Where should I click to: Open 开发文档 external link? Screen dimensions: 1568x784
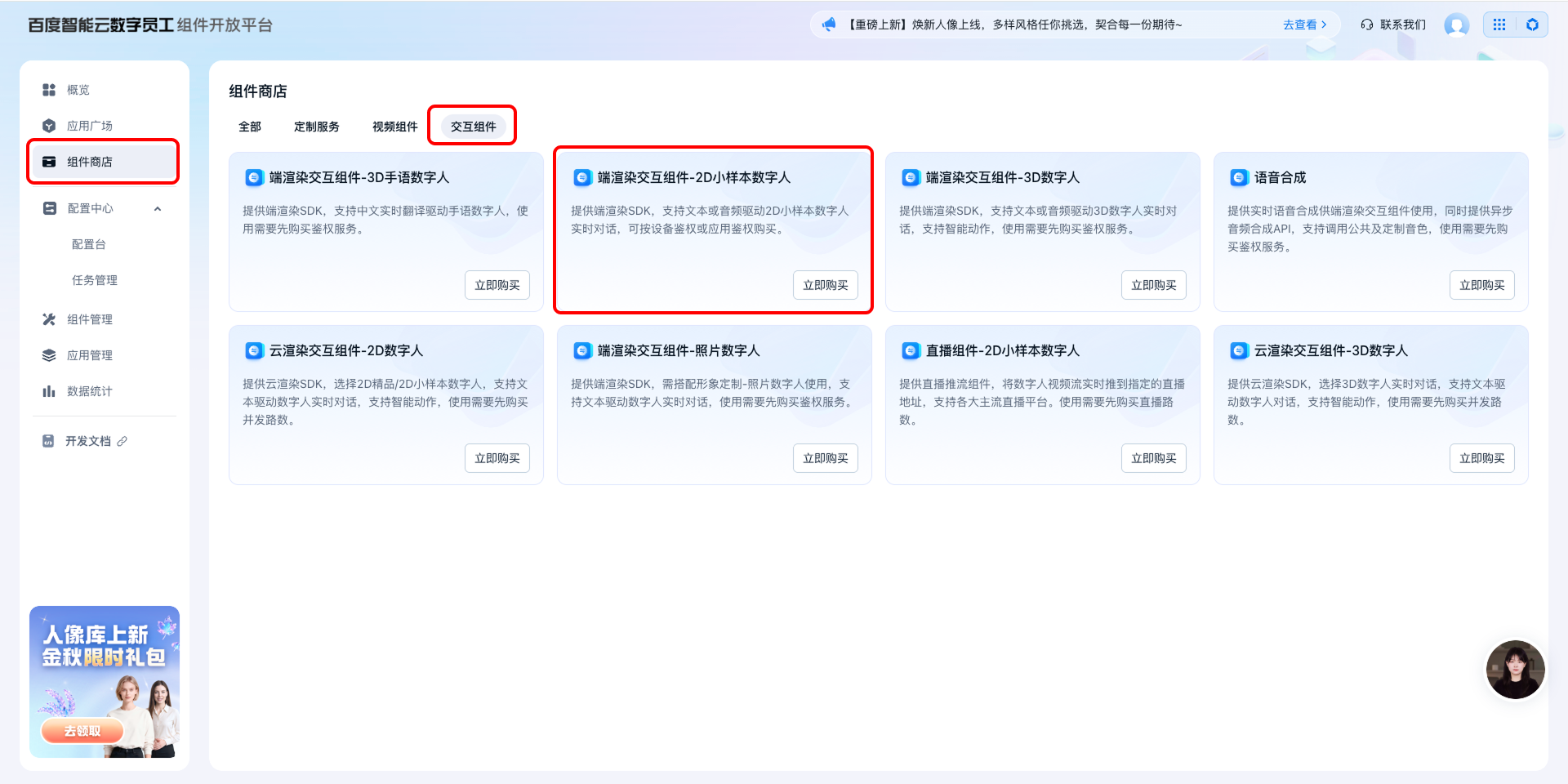[x=88, y=441]
